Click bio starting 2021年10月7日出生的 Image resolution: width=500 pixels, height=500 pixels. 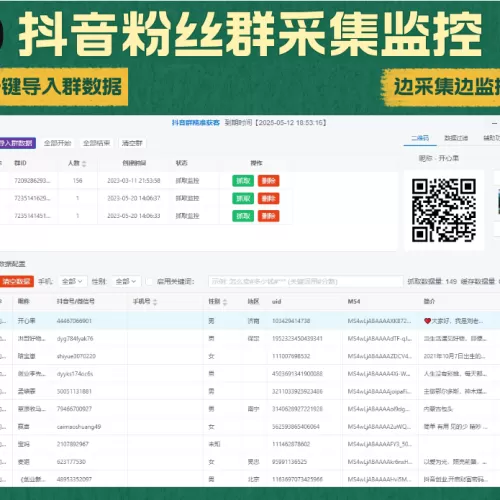coord(455,356)
